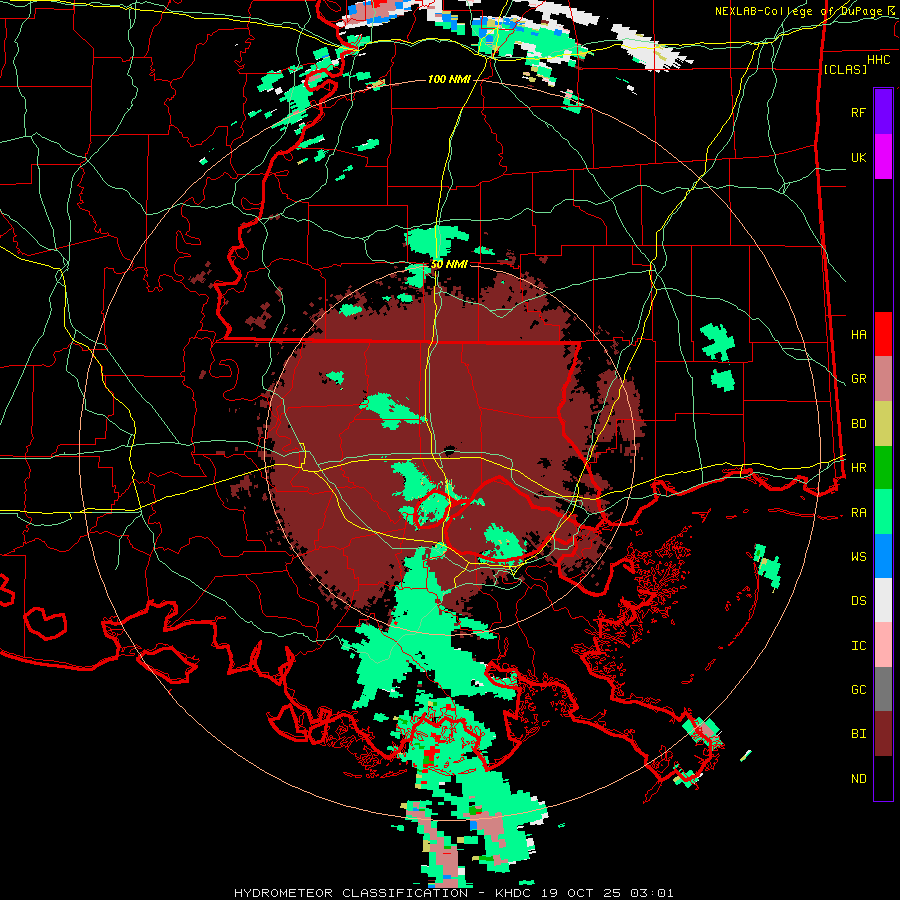
Task: Click the ND legend label
Action: coord(858,779)
